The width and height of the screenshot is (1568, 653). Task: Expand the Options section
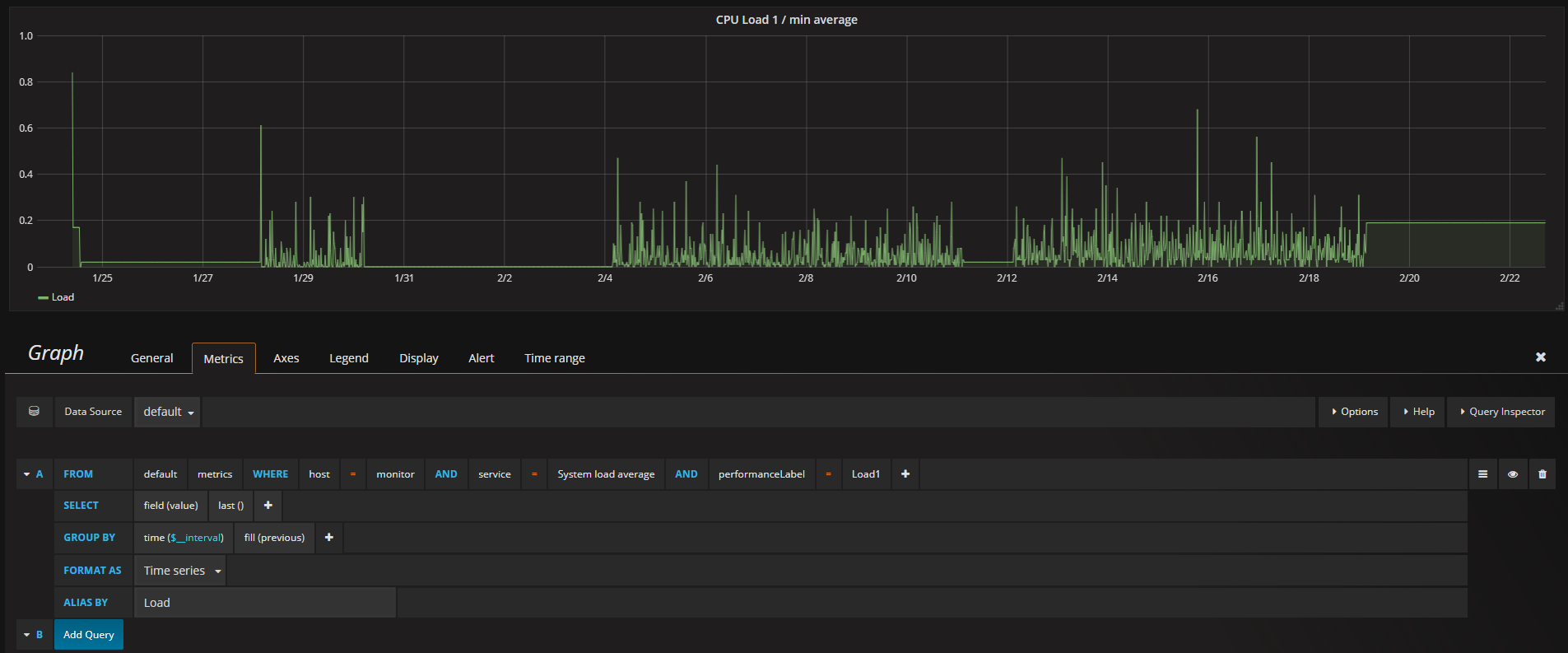click(1355, 412)
